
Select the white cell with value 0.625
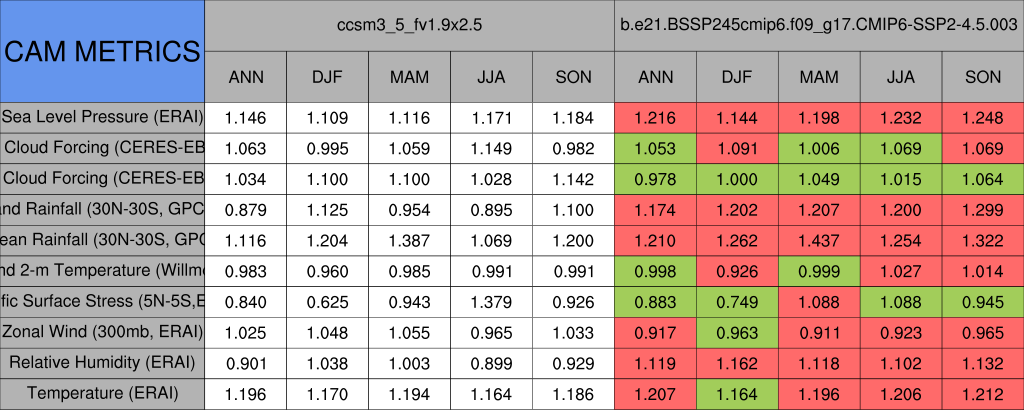point(328,301)
